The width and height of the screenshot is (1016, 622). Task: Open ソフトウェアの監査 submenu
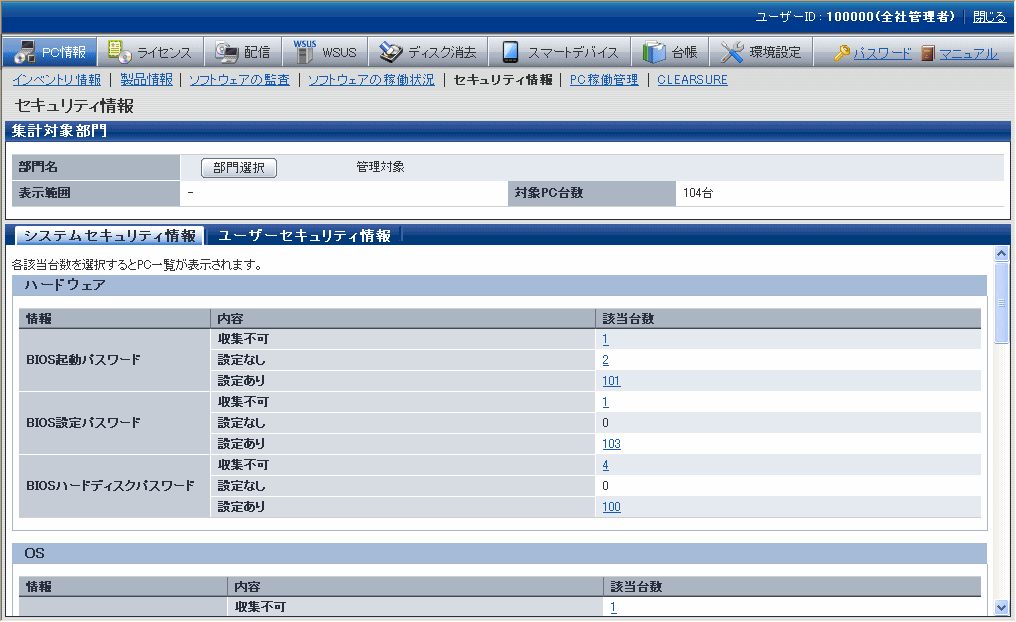tap(239, 80)
